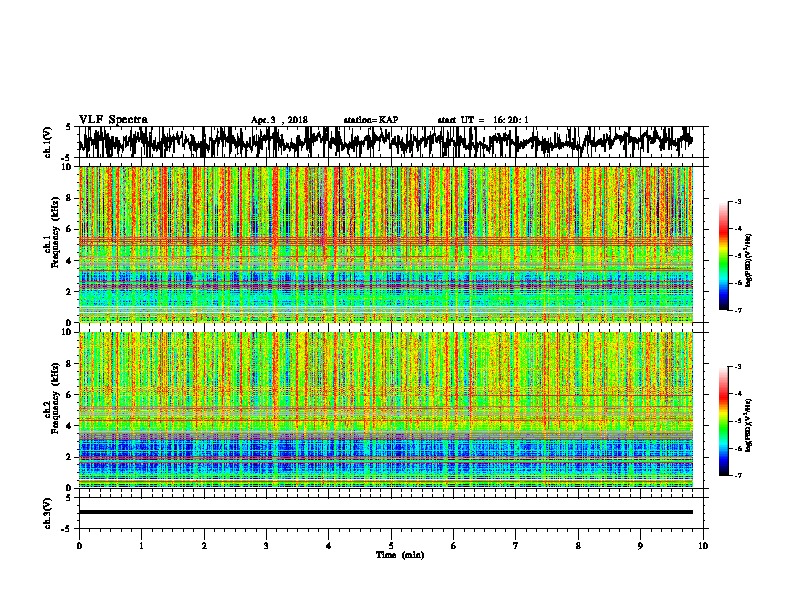
Task: Click the 'ch.1(V)' waveform axis label
Action: [48, 142]
